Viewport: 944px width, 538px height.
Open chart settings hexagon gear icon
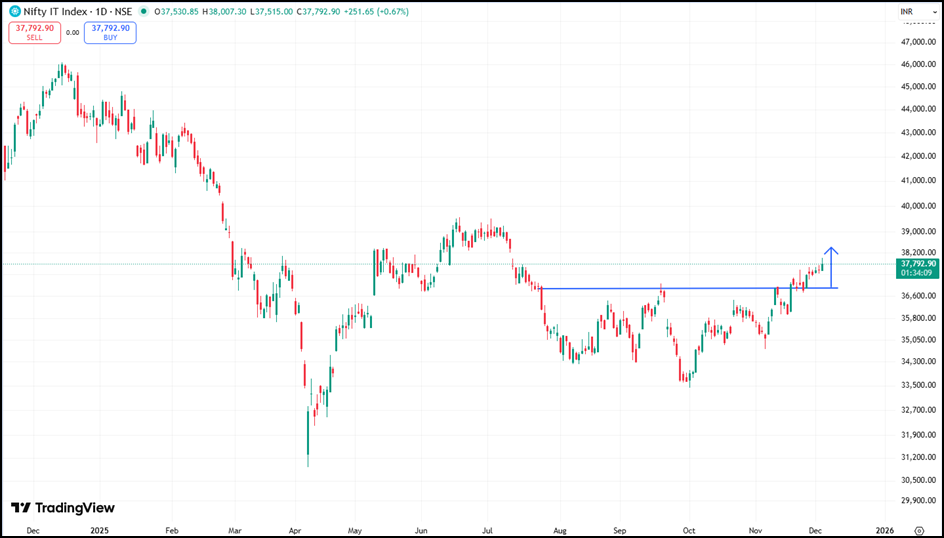coord(919,530)
